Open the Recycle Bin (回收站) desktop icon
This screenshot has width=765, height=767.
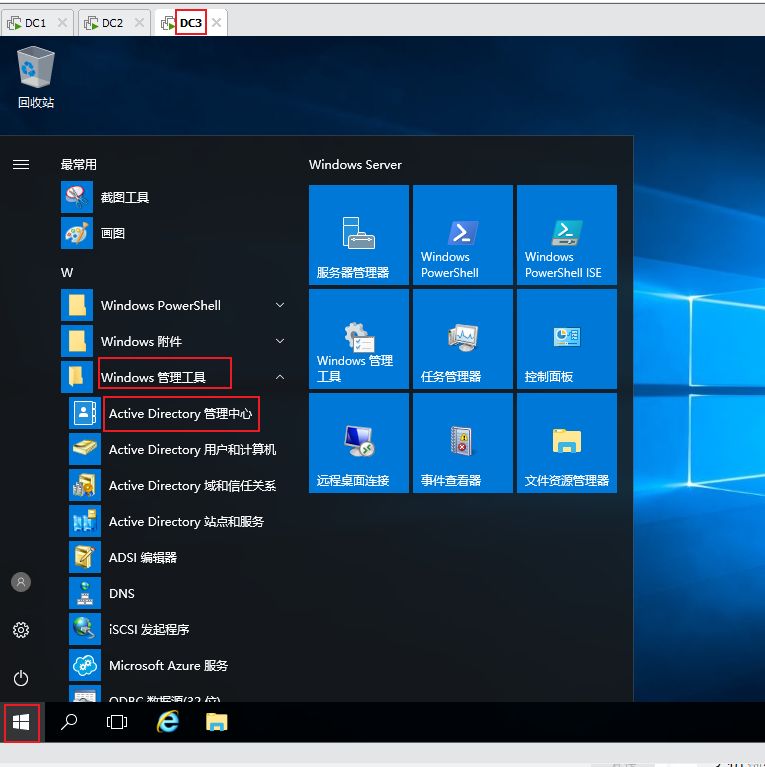tap(36, 77)
